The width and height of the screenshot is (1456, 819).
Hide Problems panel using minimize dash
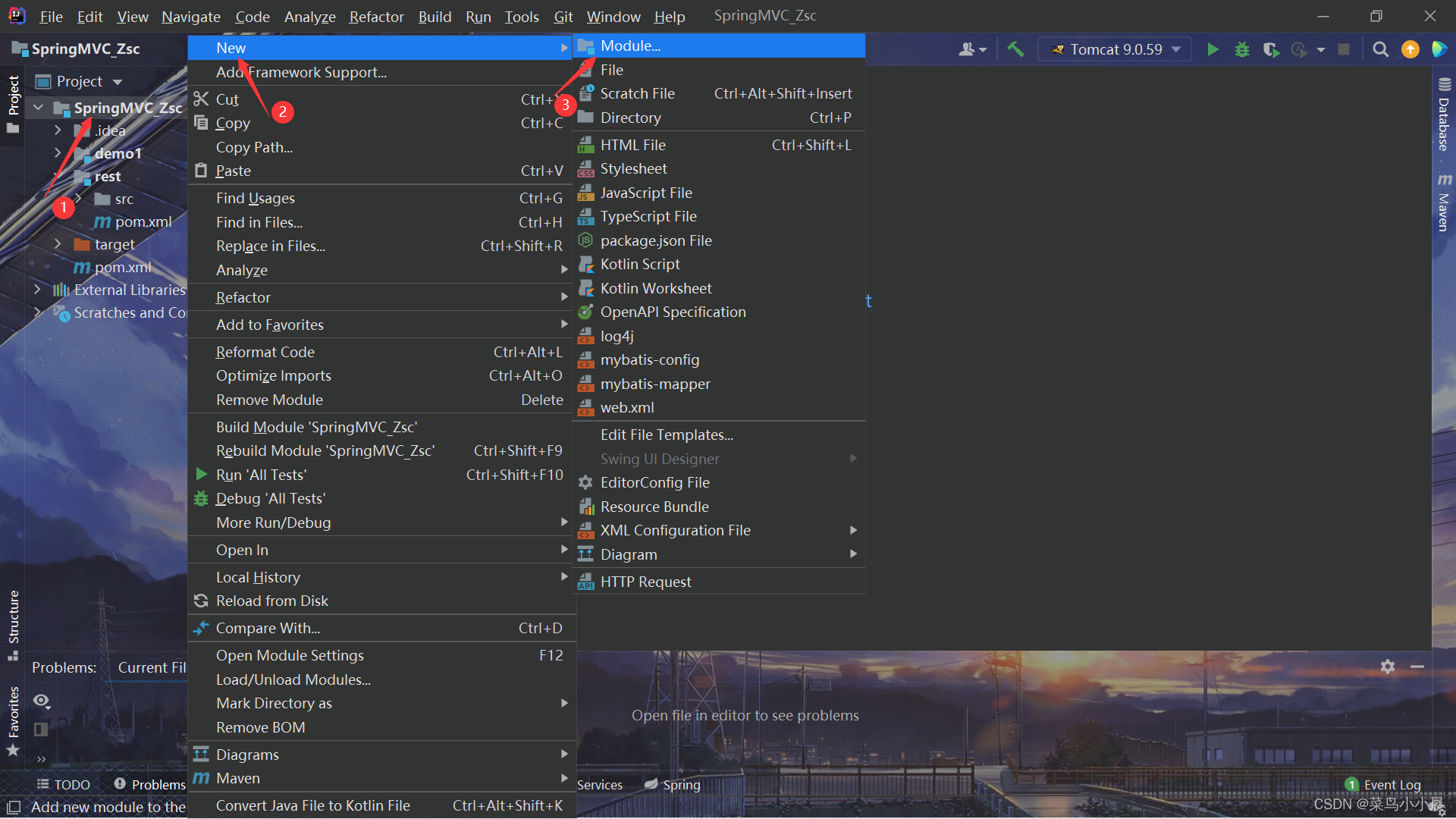click(1417, 667)
